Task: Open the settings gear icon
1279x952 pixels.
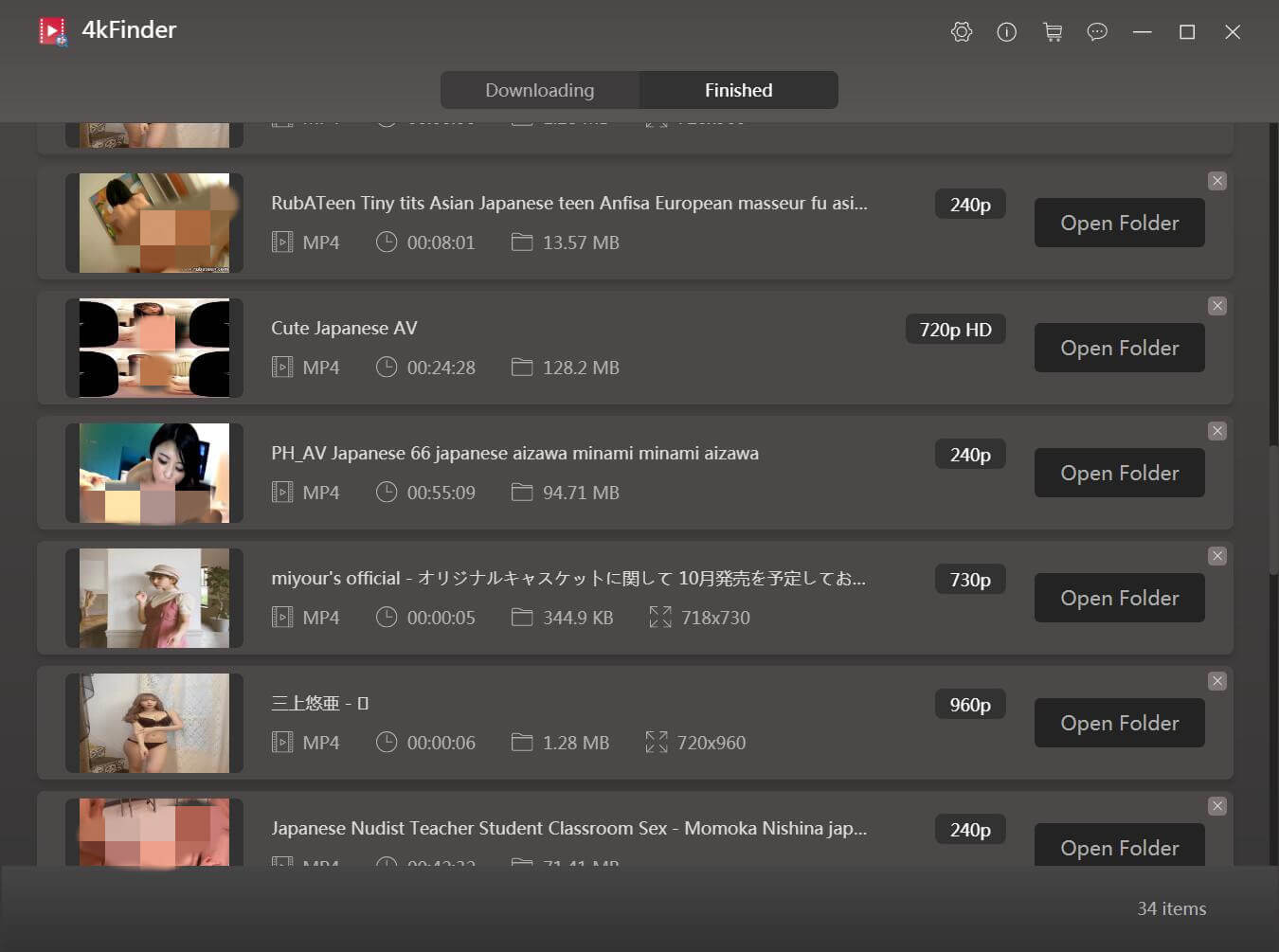Action: [962, 32]
